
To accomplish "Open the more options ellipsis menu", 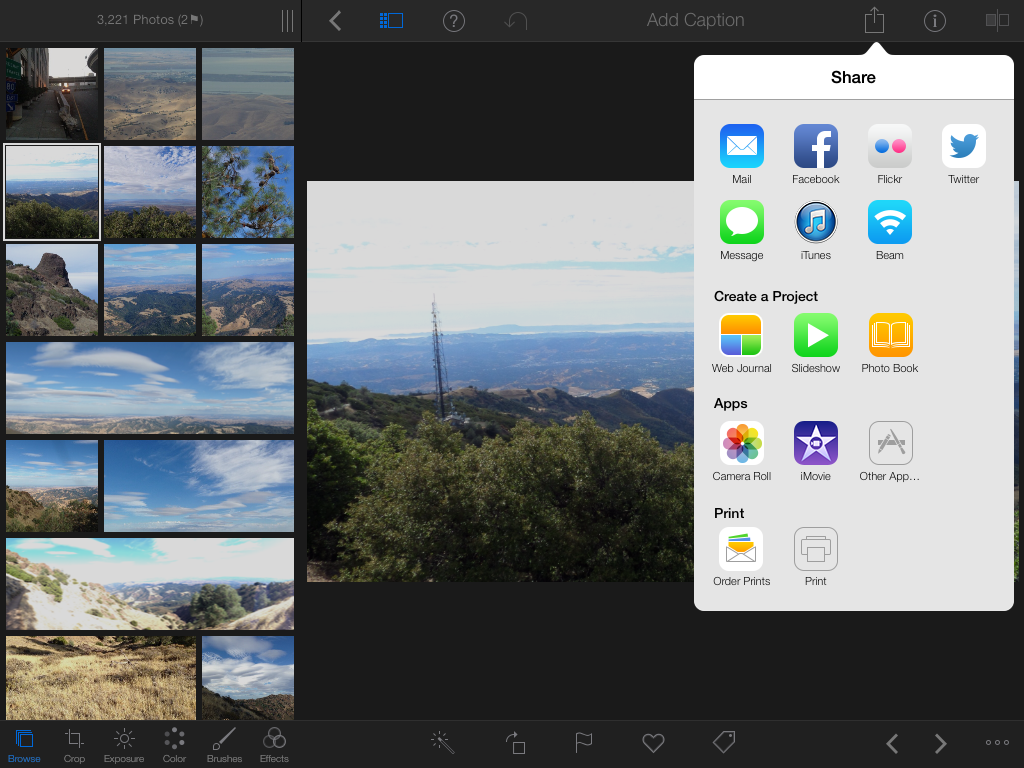I will (997, 742).
